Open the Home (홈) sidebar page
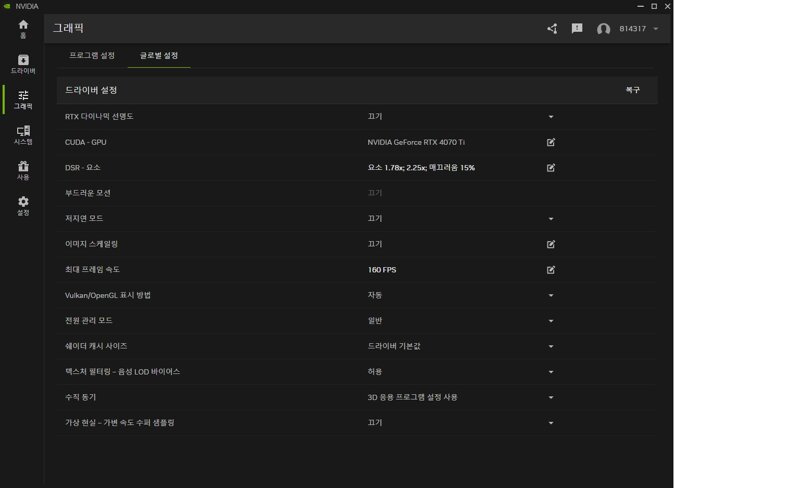The width and height of the screenshot is (800, 488). tap(23, 29)
